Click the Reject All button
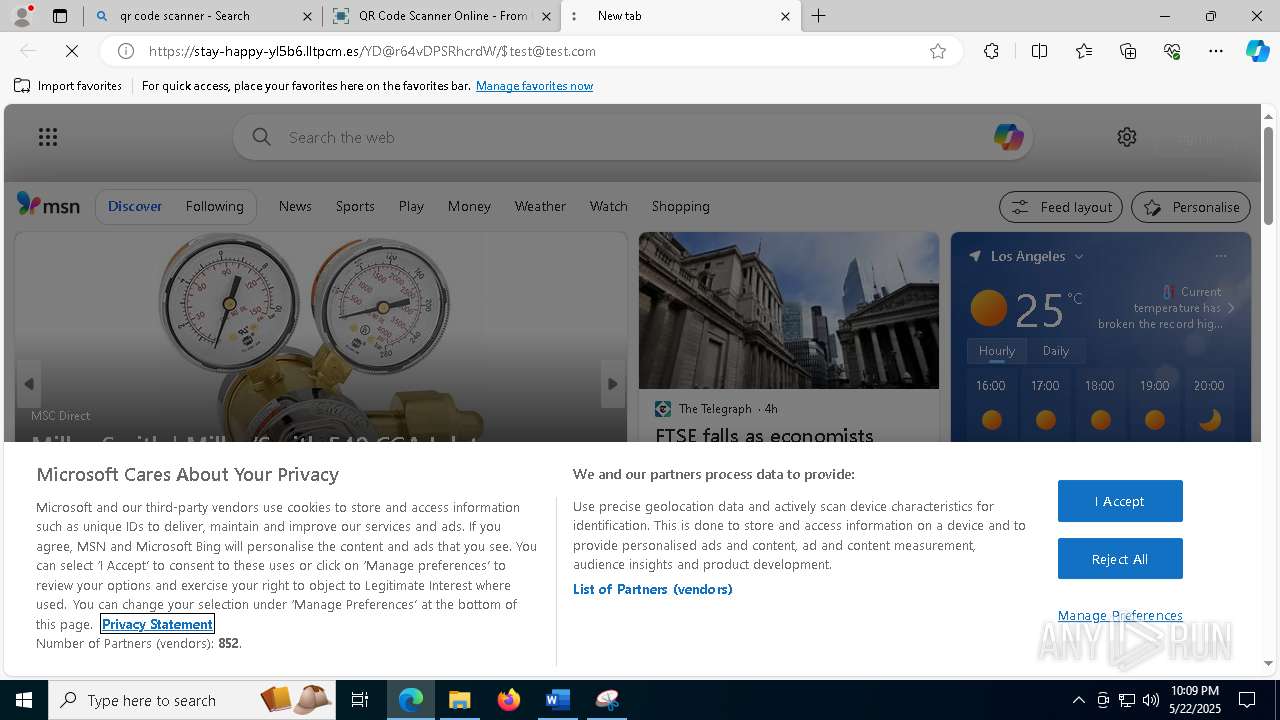Image resolution: width=1280 pixels, height=720 pixels. tap(1120, 559)
